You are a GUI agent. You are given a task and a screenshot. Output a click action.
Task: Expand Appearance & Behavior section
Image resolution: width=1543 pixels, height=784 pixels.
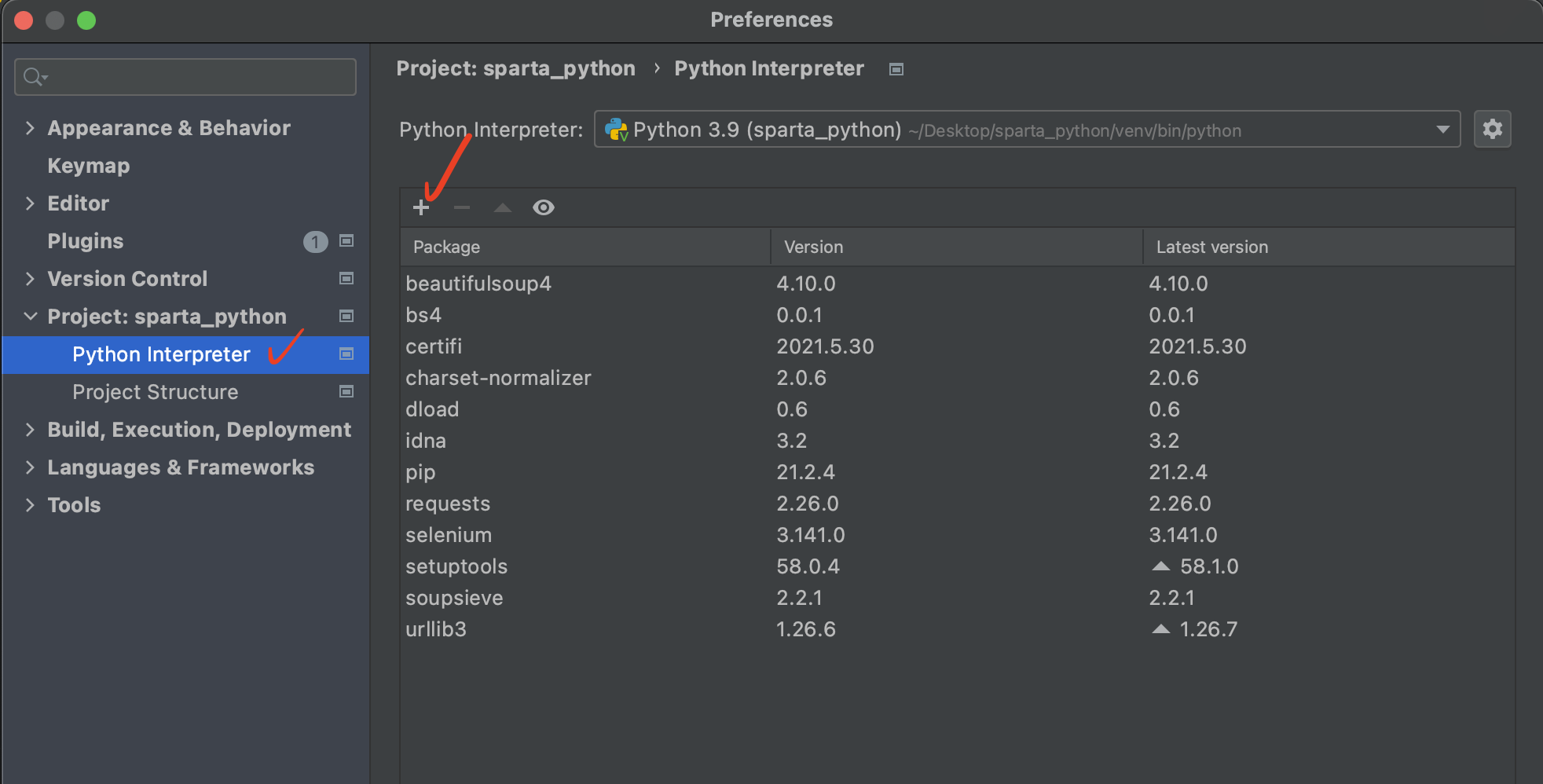click(x=30, y=128)
